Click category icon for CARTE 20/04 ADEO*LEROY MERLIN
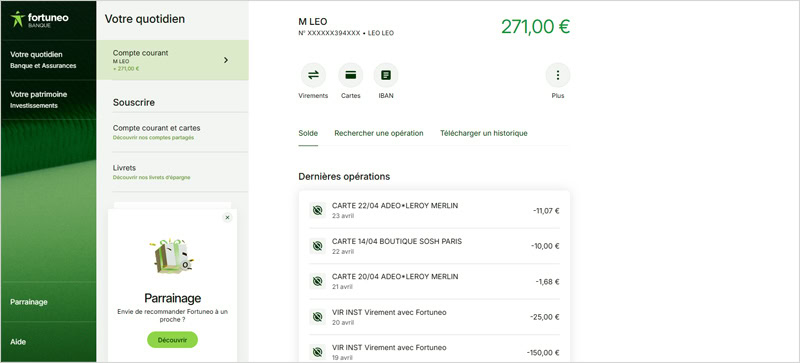Viewport: 800px width, 363px height. (317, 281)
